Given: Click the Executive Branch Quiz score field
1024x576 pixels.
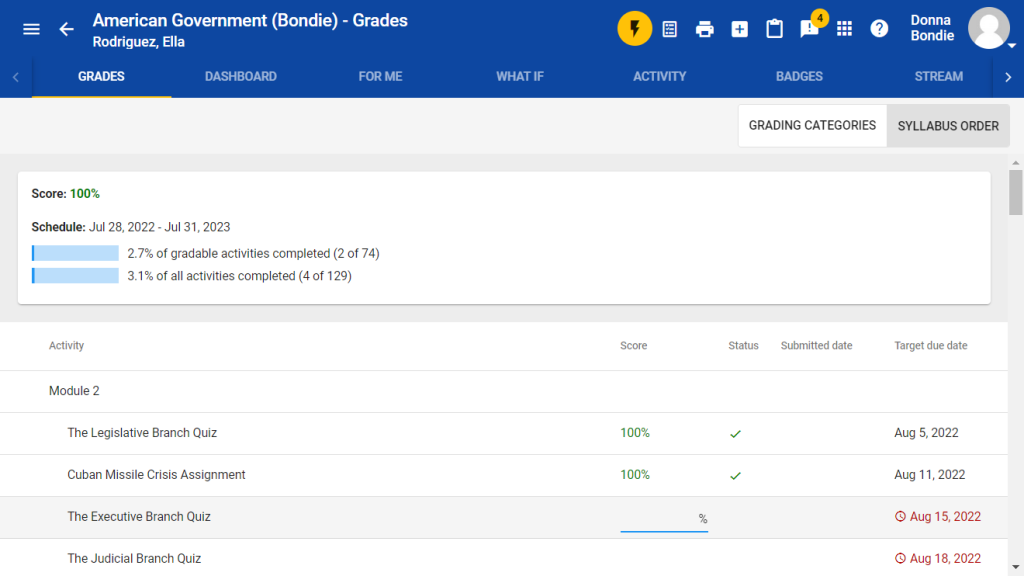Looking at the screenshot, I should pos(658,518).
